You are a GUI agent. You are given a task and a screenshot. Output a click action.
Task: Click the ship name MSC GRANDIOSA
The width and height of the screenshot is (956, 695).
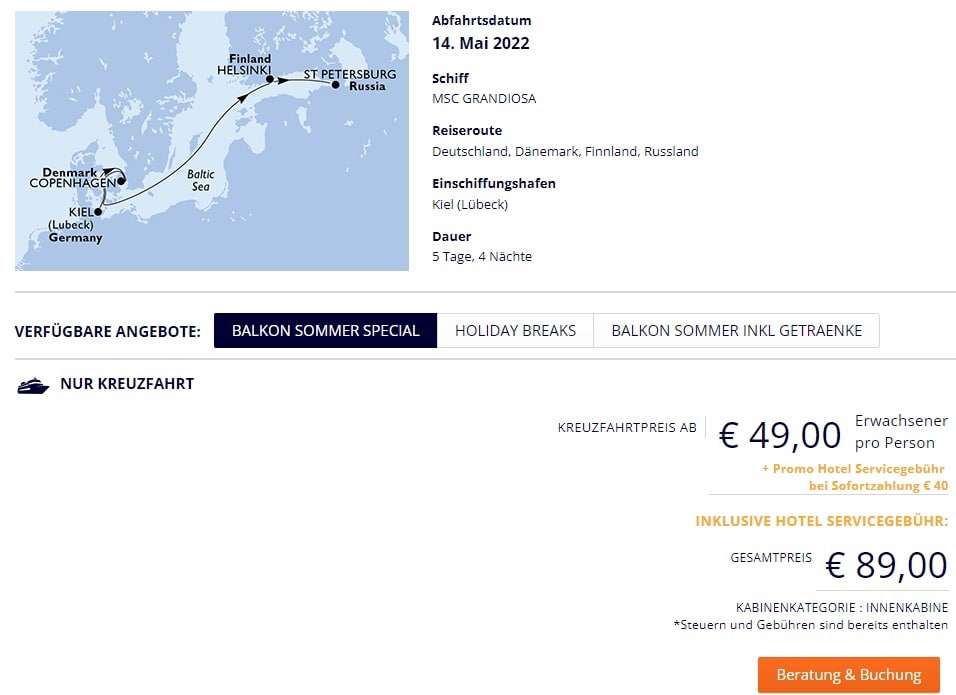tap(484, 99)
